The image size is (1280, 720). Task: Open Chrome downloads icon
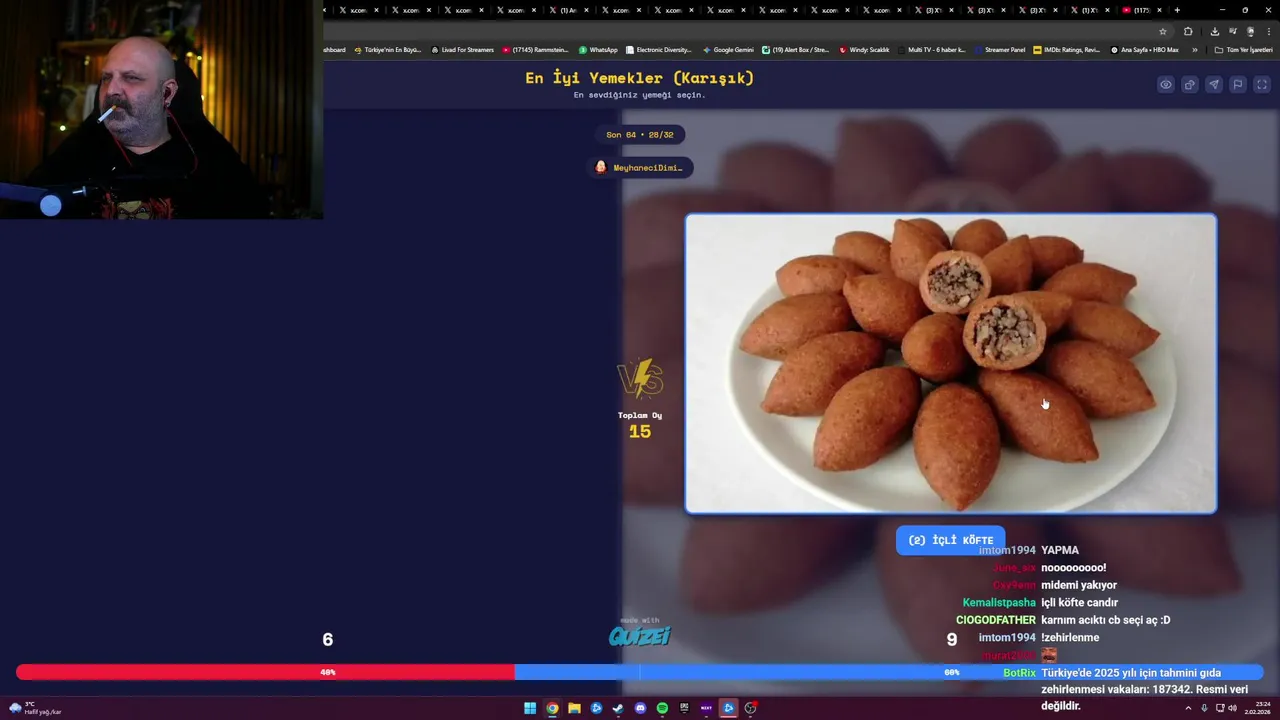click(x=1215, y=31)
